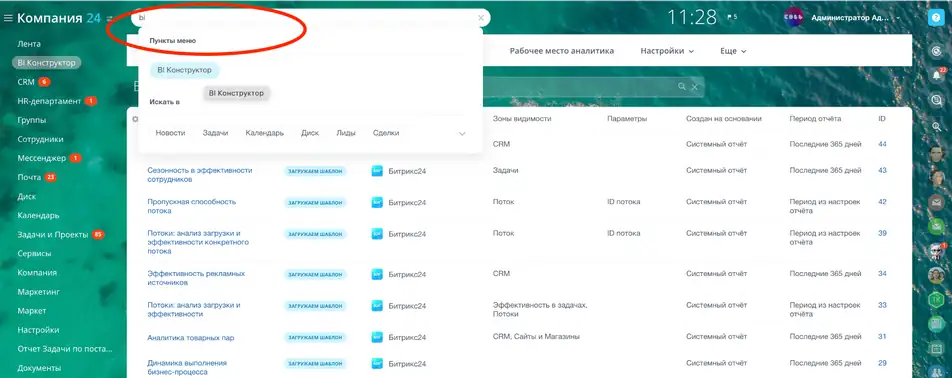Open Группы in left menu
The image size is (952, 378).
click(32, 120)
